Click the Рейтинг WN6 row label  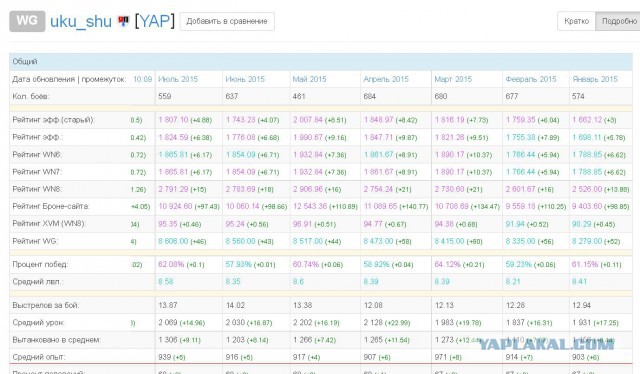(37, 155)
